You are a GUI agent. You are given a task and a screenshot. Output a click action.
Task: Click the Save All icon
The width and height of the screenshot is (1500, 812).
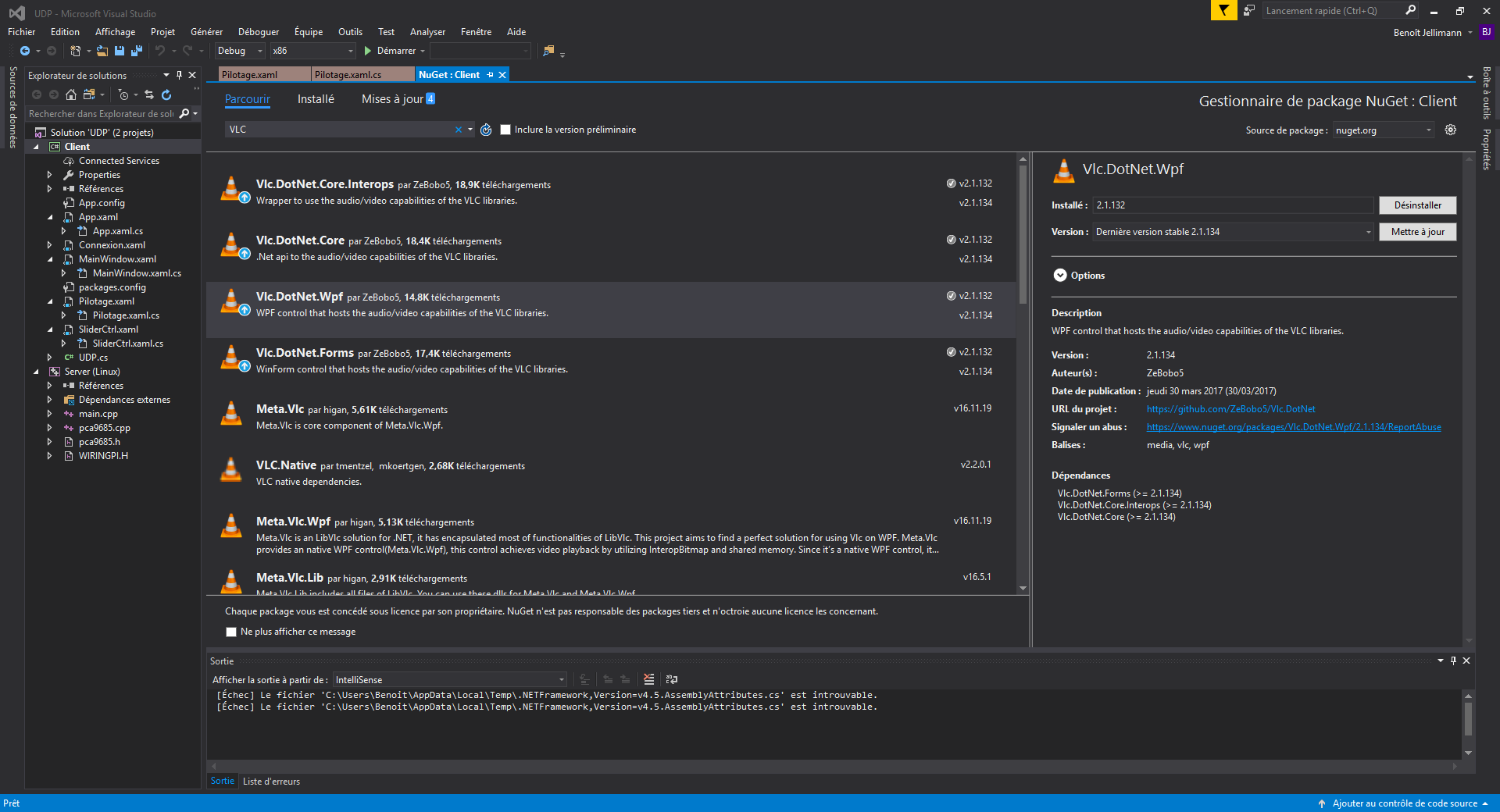pyautogui.click(x=137, y=51)
